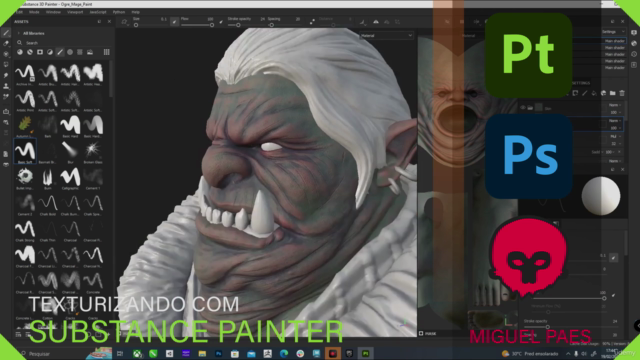Filter assets by Alphas

(70, 52)
